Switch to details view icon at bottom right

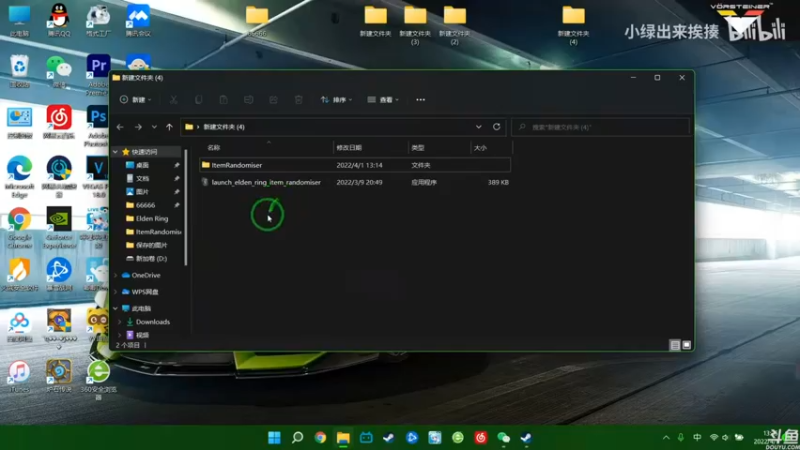click(x=674, y=345)
